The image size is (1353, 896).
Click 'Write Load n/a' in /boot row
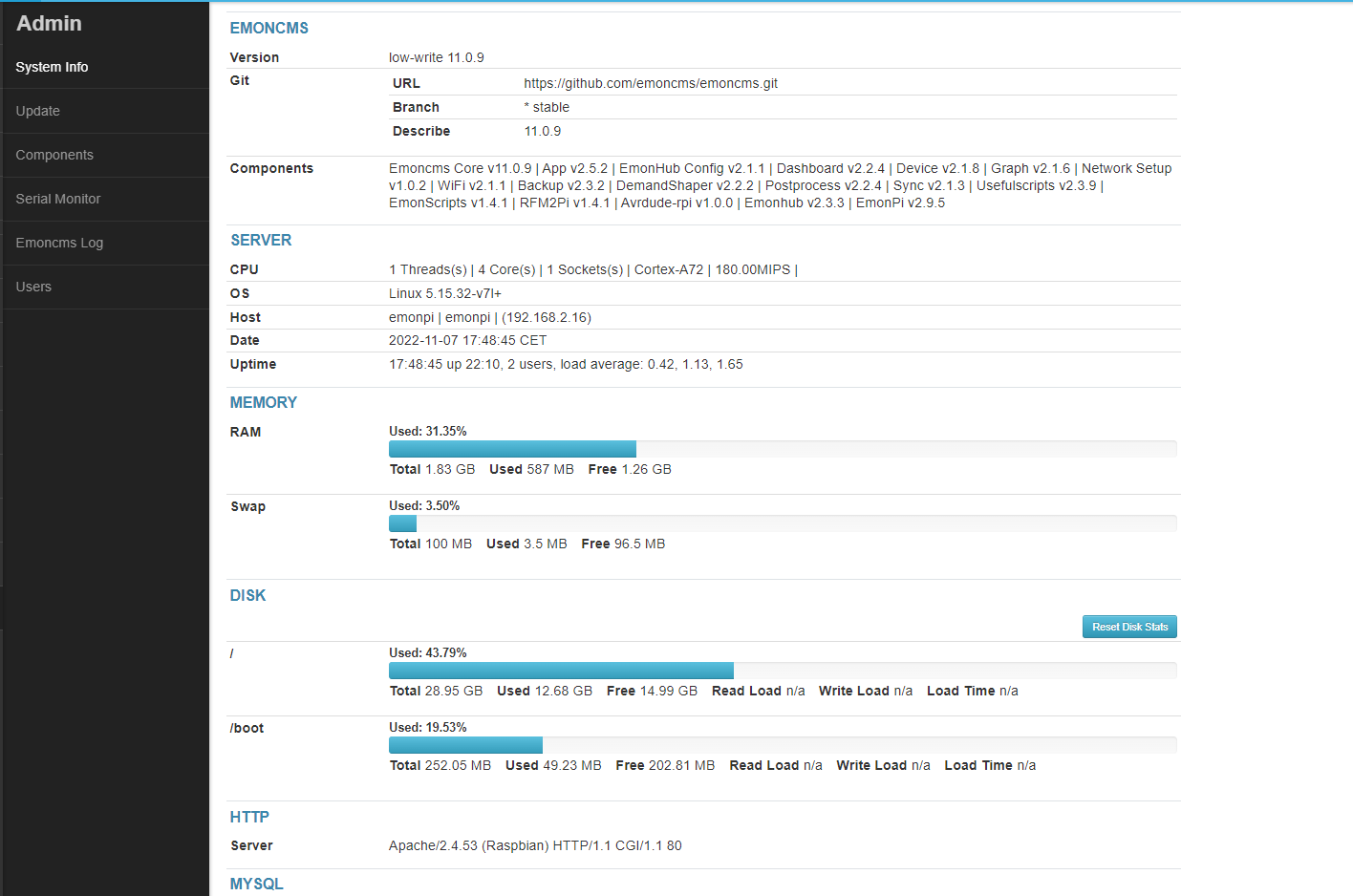[883, 765]
